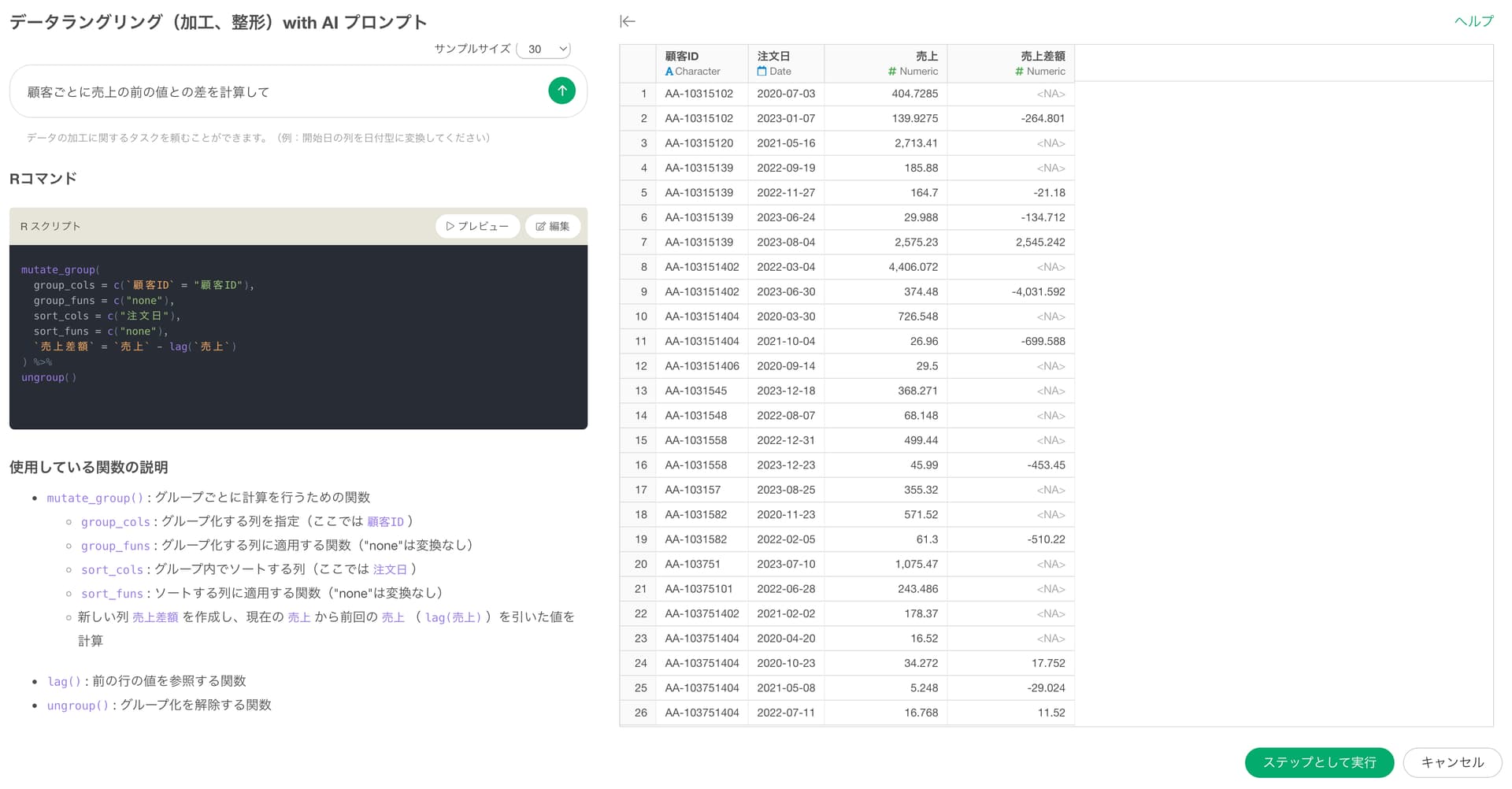Collapse the left panel with arrow icon
Viewport: 1512px width, 789px height.
click(628, 21)
